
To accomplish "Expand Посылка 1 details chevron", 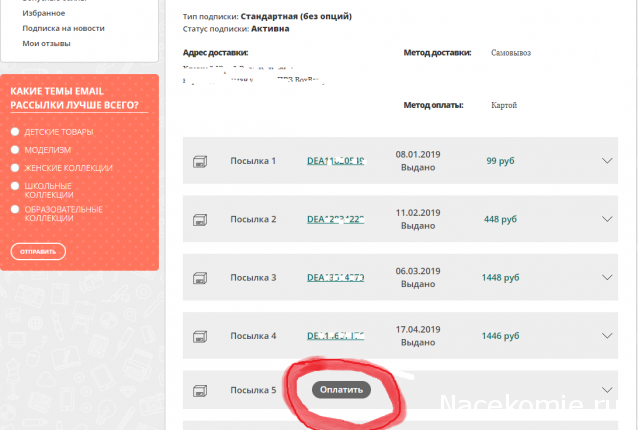I will [x=606, y=161].
